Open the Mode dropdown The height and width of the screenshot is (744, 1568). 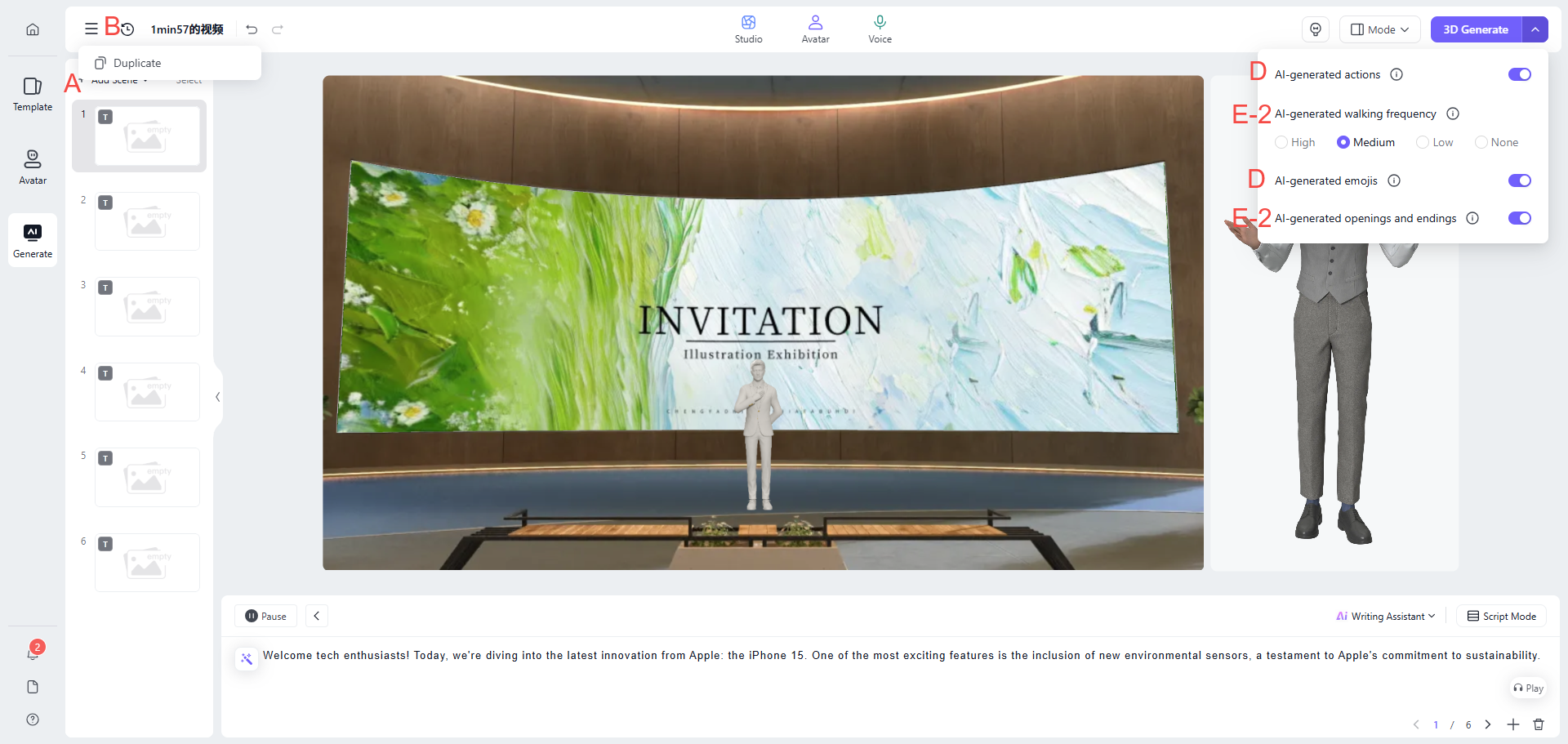(x=1379, y=29)
